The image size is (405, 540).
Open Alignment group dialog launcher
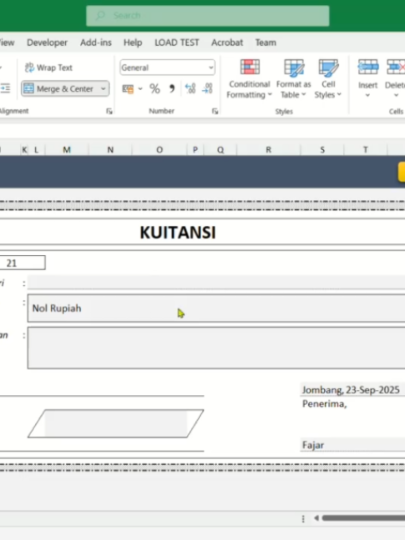click(x=109, y=111)
